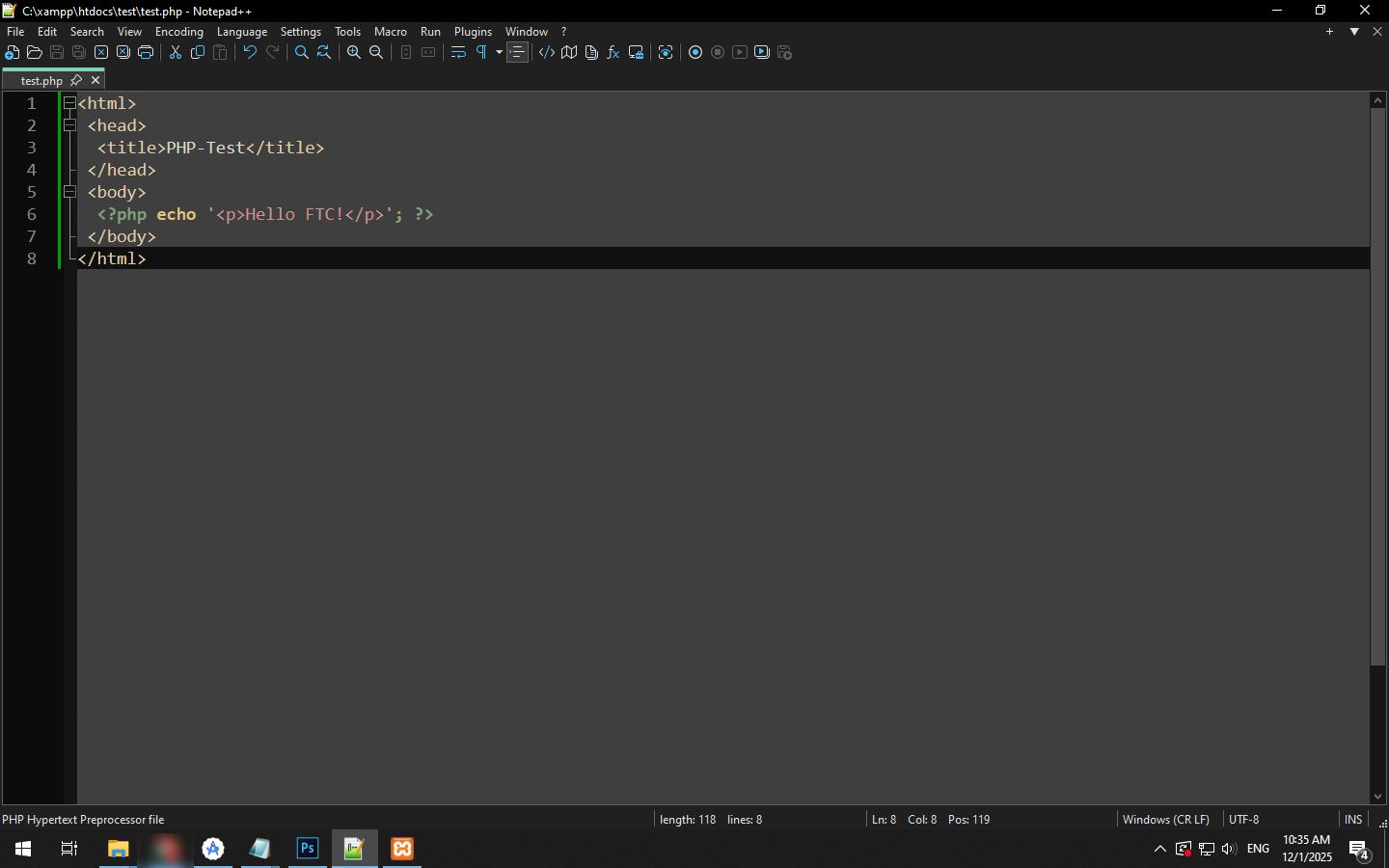Open Find with the magnifier icon
Viewport: 1389px width, 868px height.
302,53
